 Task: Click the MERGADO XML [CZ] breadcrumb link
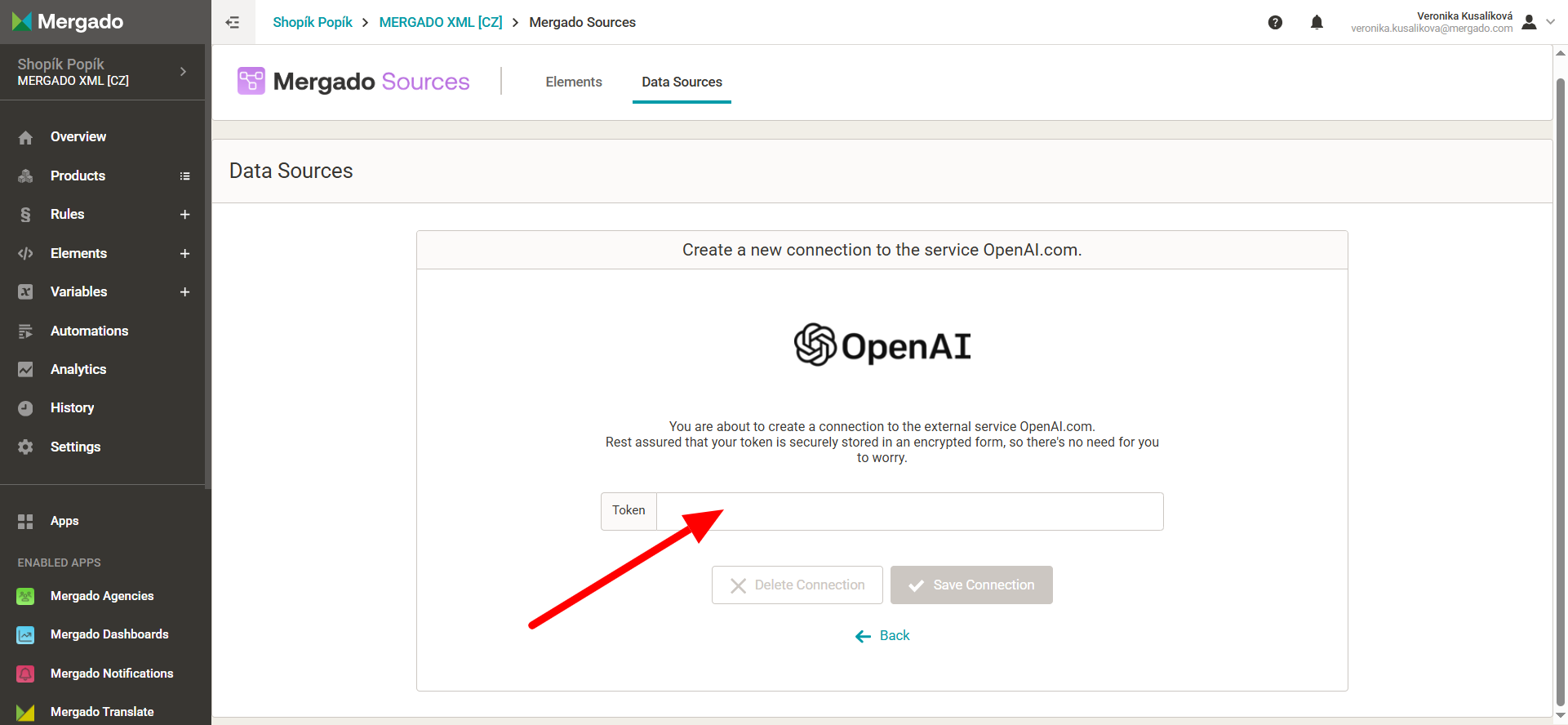441,22
